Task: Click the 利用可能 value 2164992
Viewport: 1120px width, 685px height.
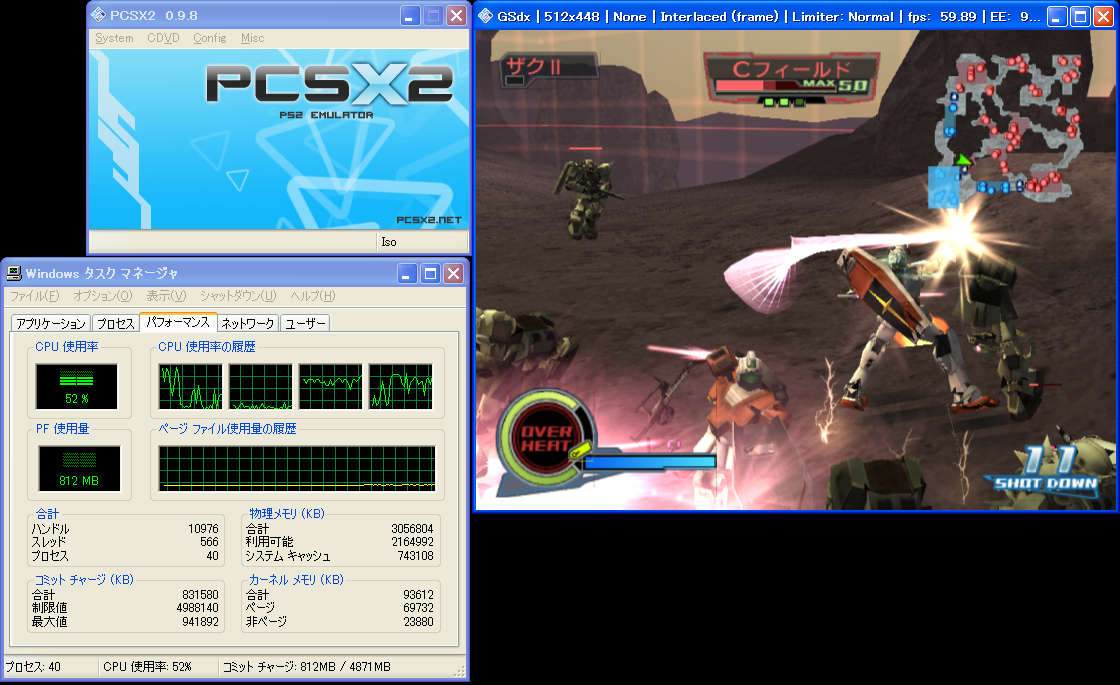Action: (412, 542)
